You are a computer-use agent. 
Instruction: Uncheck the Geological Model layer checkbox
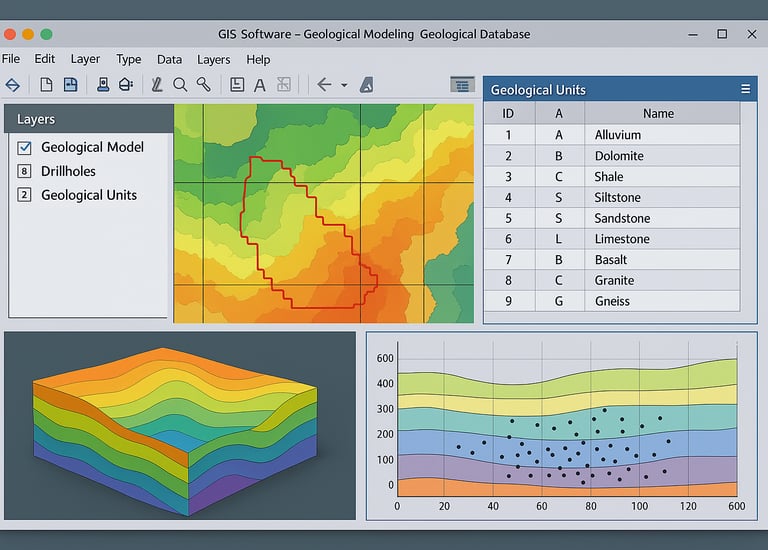(25, 148)
